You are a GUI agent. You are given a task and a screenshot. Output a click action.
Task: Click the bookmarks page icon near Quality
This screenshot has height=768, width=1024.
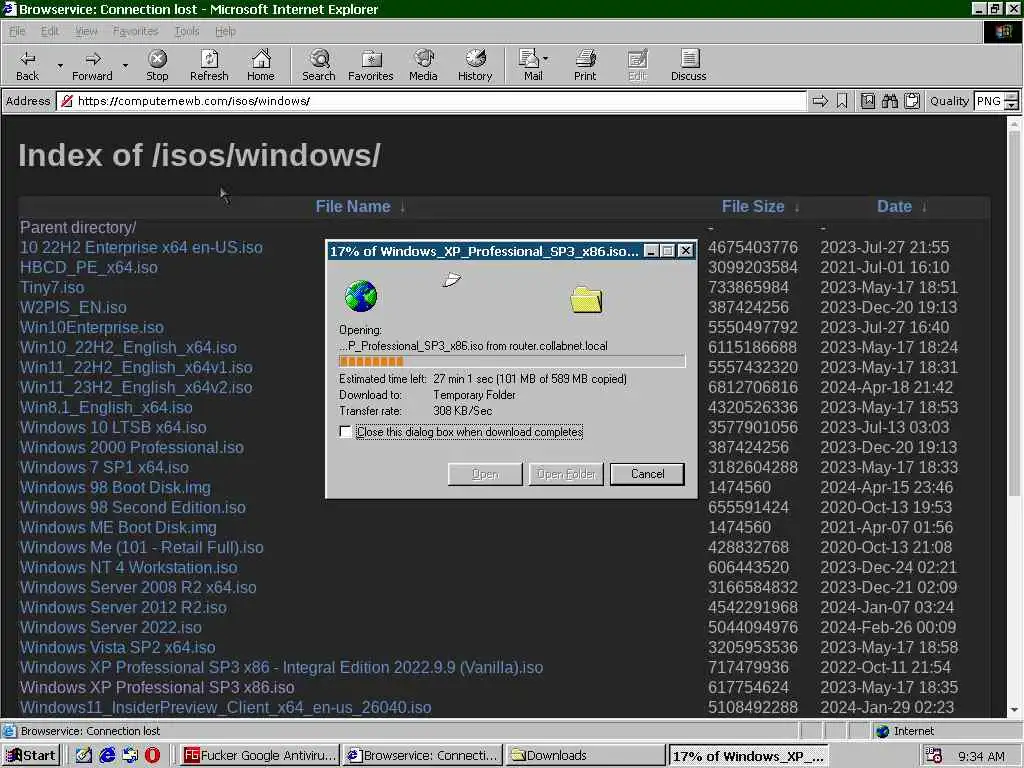[x=868, y=101]
